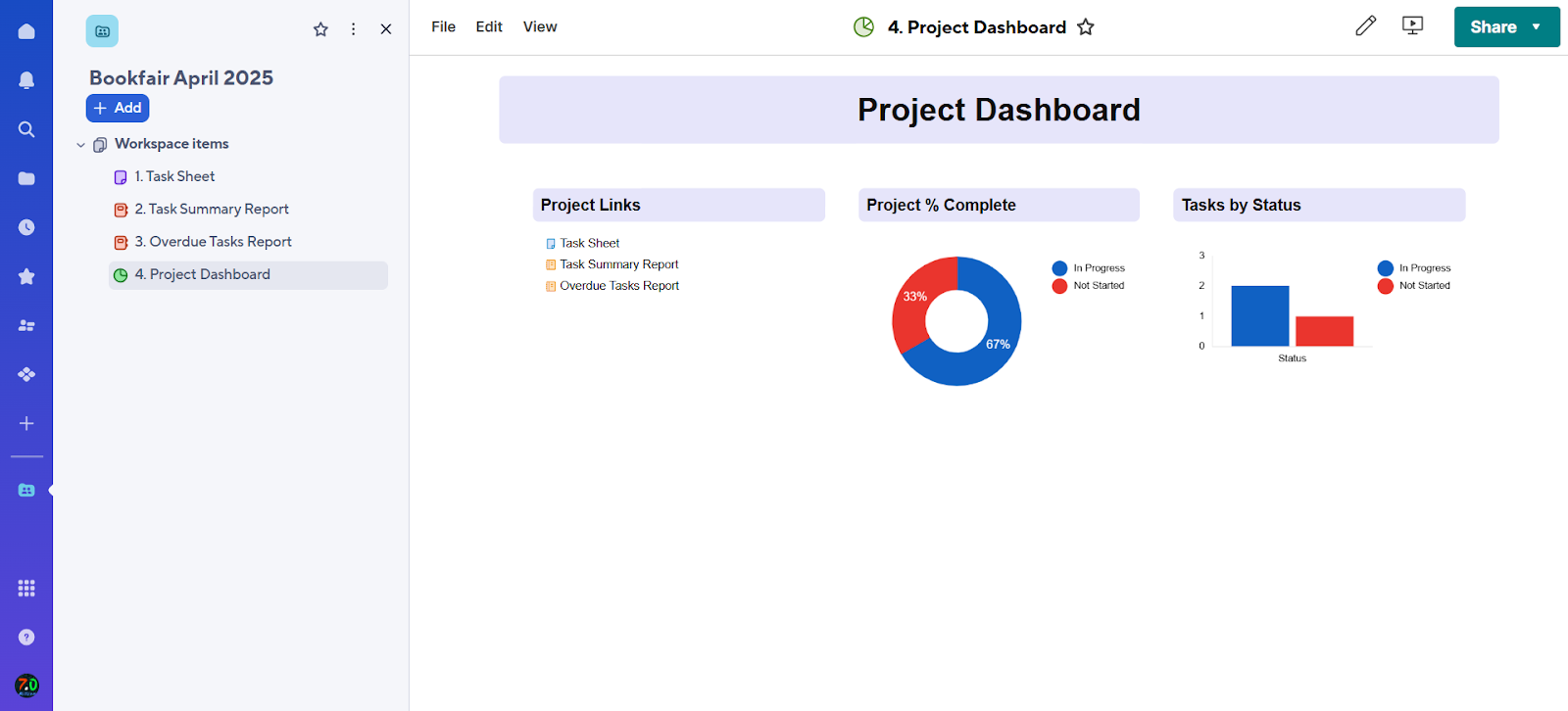Open the Browse folder icon
This screenshot has height=711, width=1568.
tap(26, 178)
